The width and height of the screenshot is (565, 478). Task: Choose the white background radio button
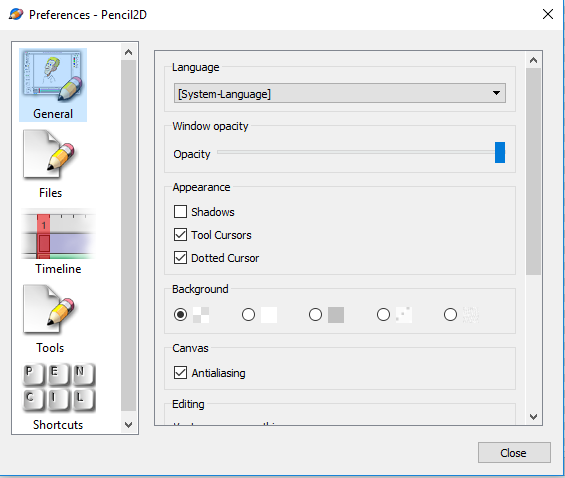point(248,314)
